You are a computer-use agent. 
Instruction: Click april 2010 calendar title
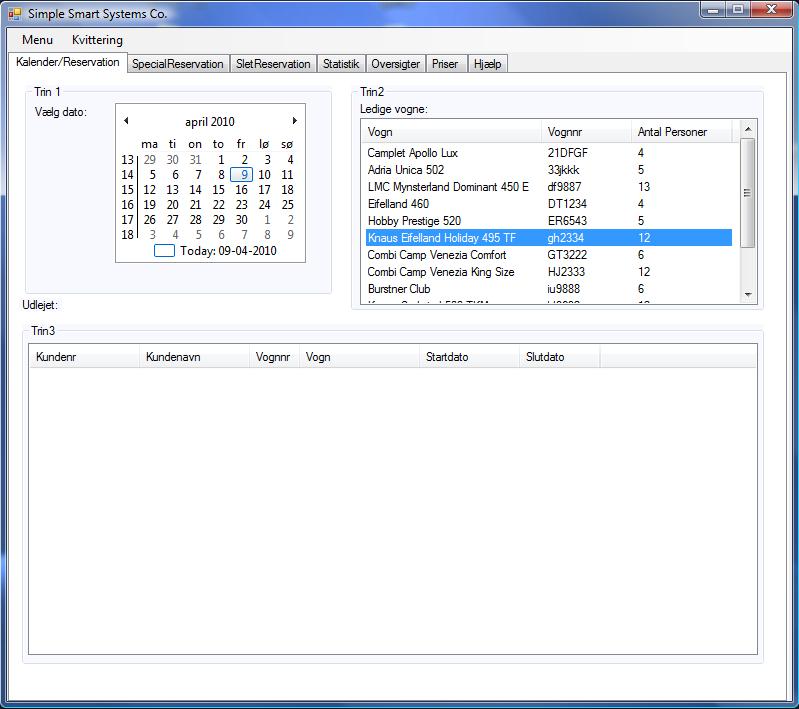pyautogui.click(x=210, y=122)
